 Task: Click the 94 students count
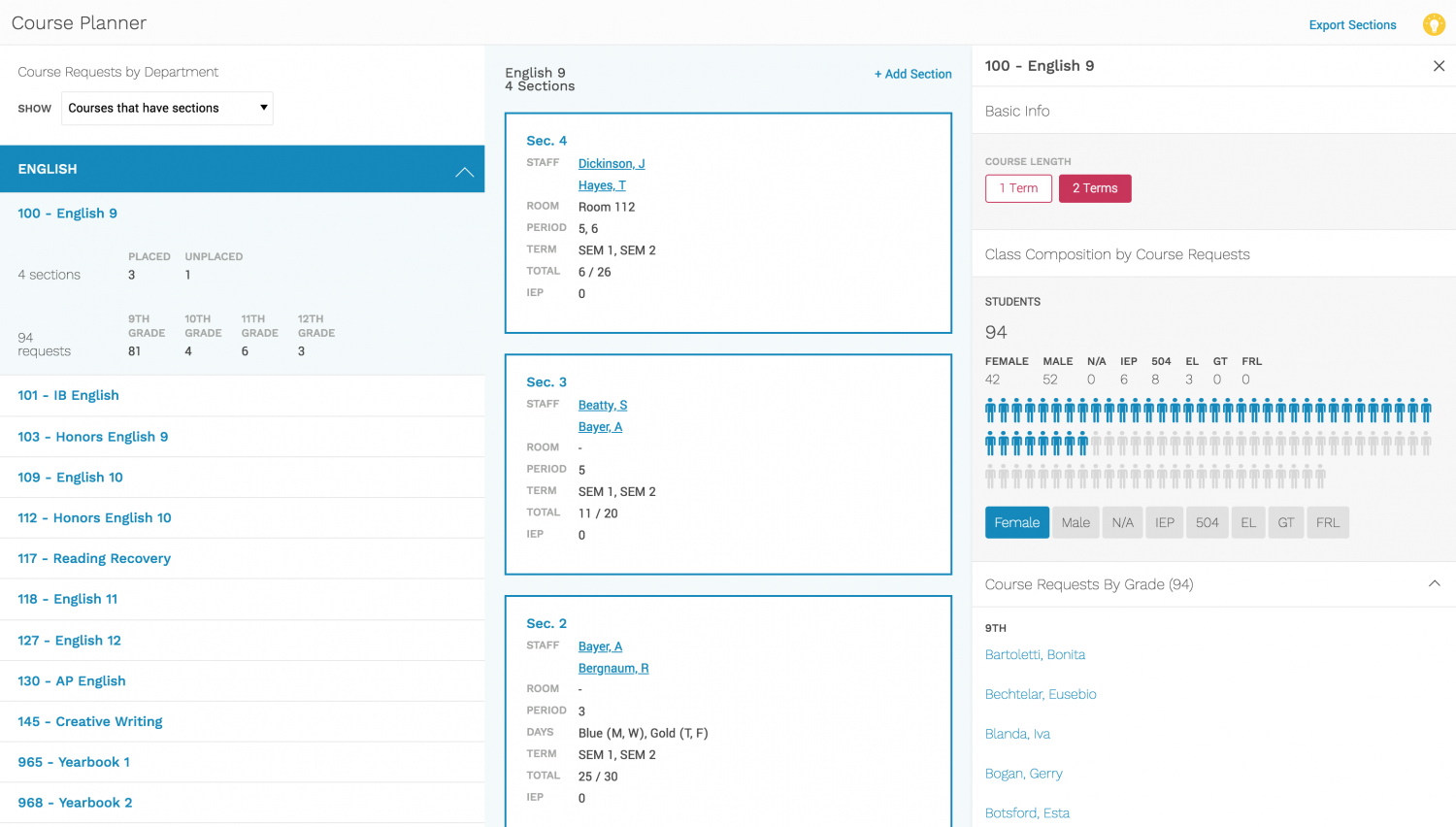click(x=996, y=332)
